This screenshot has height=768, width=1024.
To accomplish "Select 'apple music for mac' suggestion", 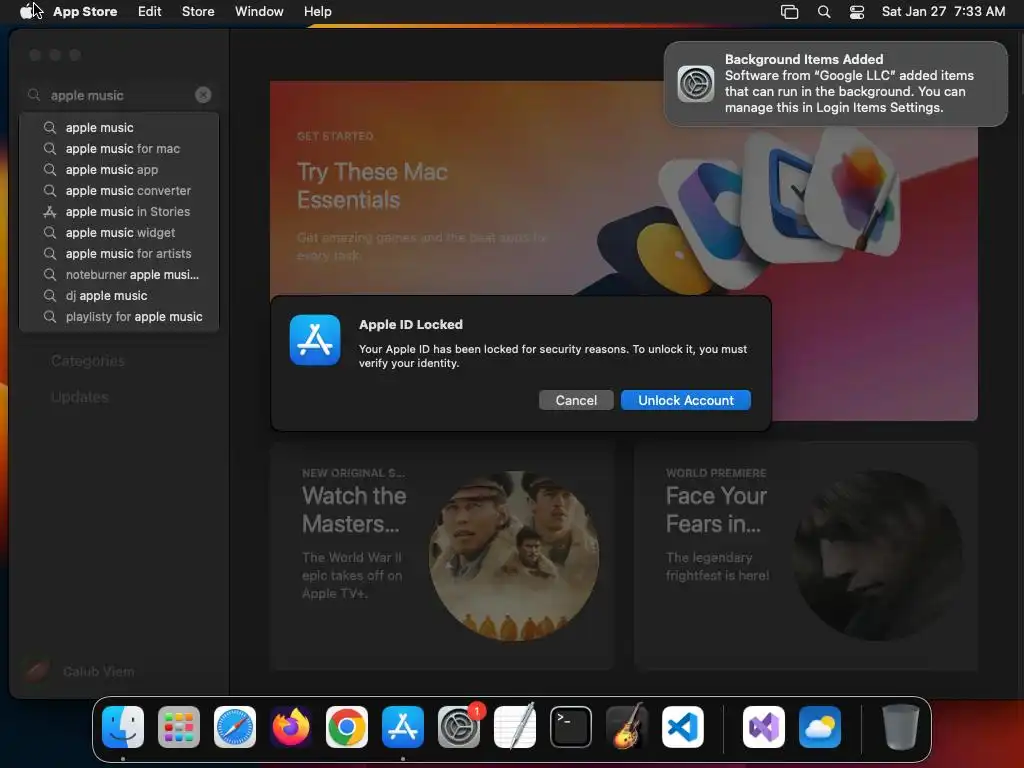I will click(x=120, y=148).
